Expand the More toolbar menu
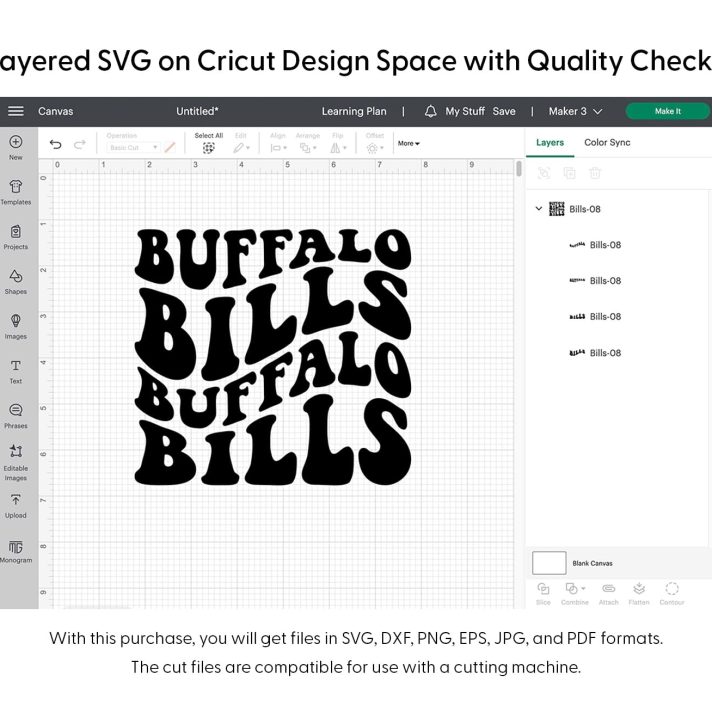 [x=409, y=143]
